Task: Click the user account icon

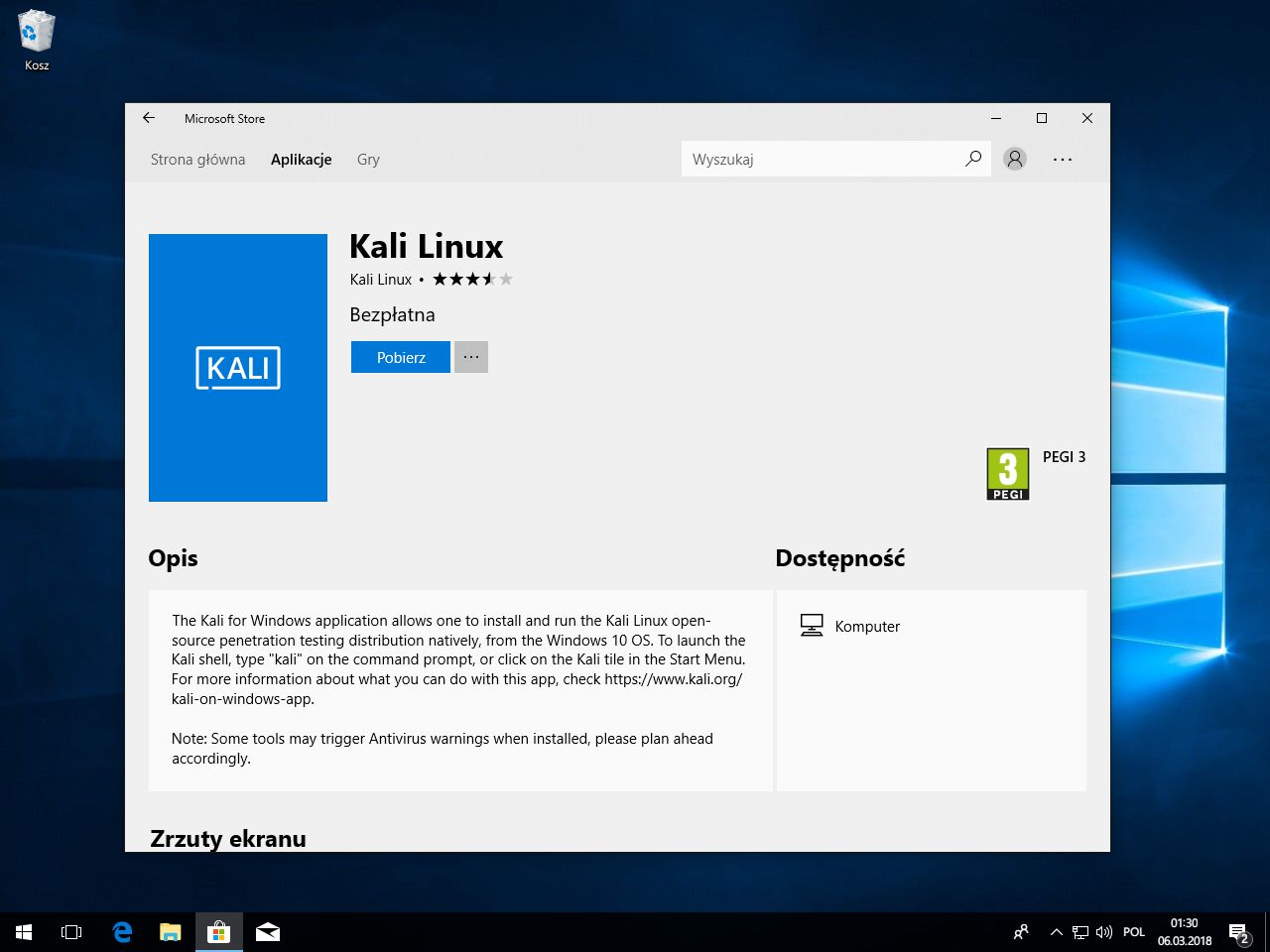Action: pos(1014,158)
